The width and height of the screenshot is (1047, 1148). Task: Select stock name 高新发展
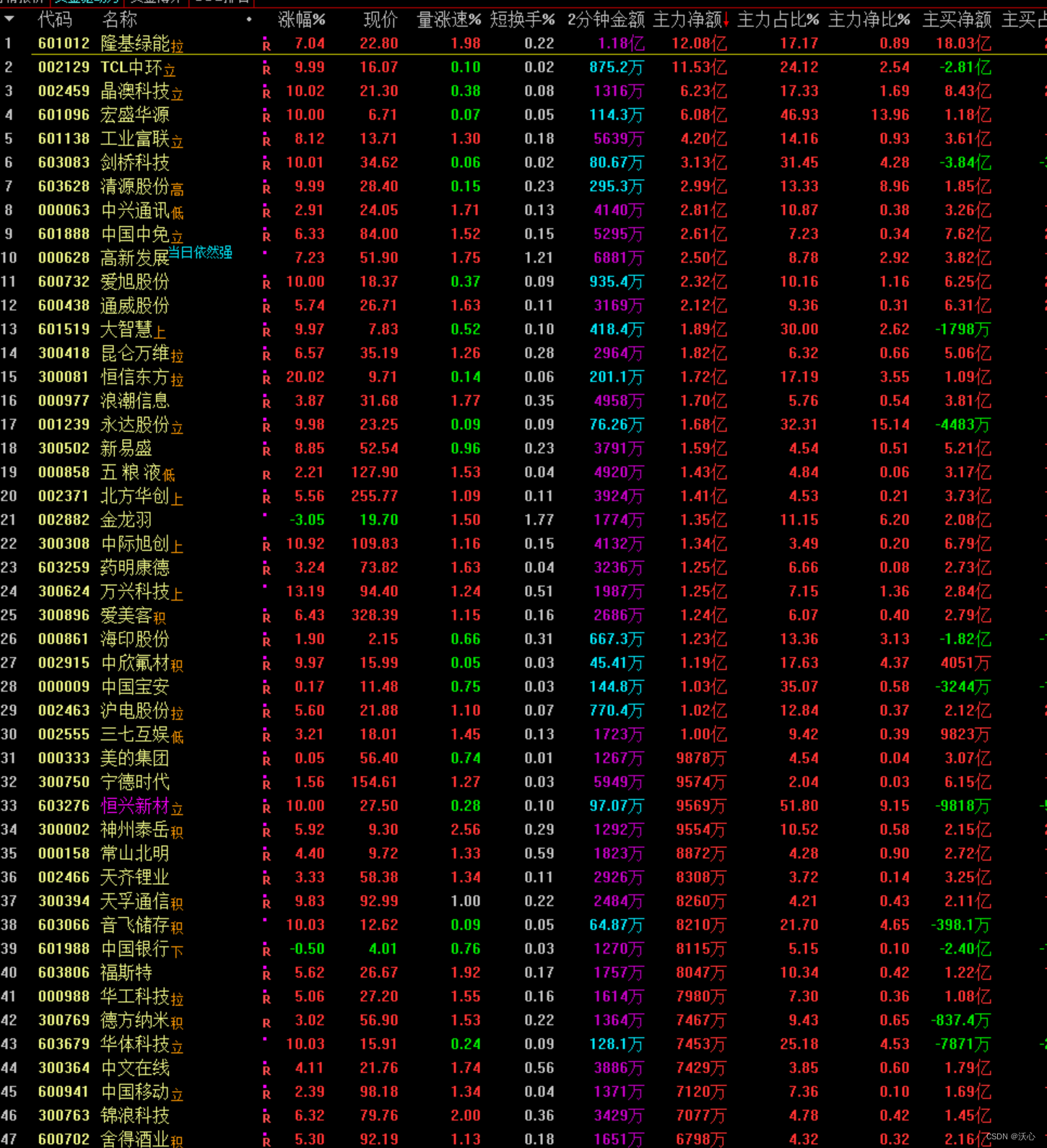[135, 258]
